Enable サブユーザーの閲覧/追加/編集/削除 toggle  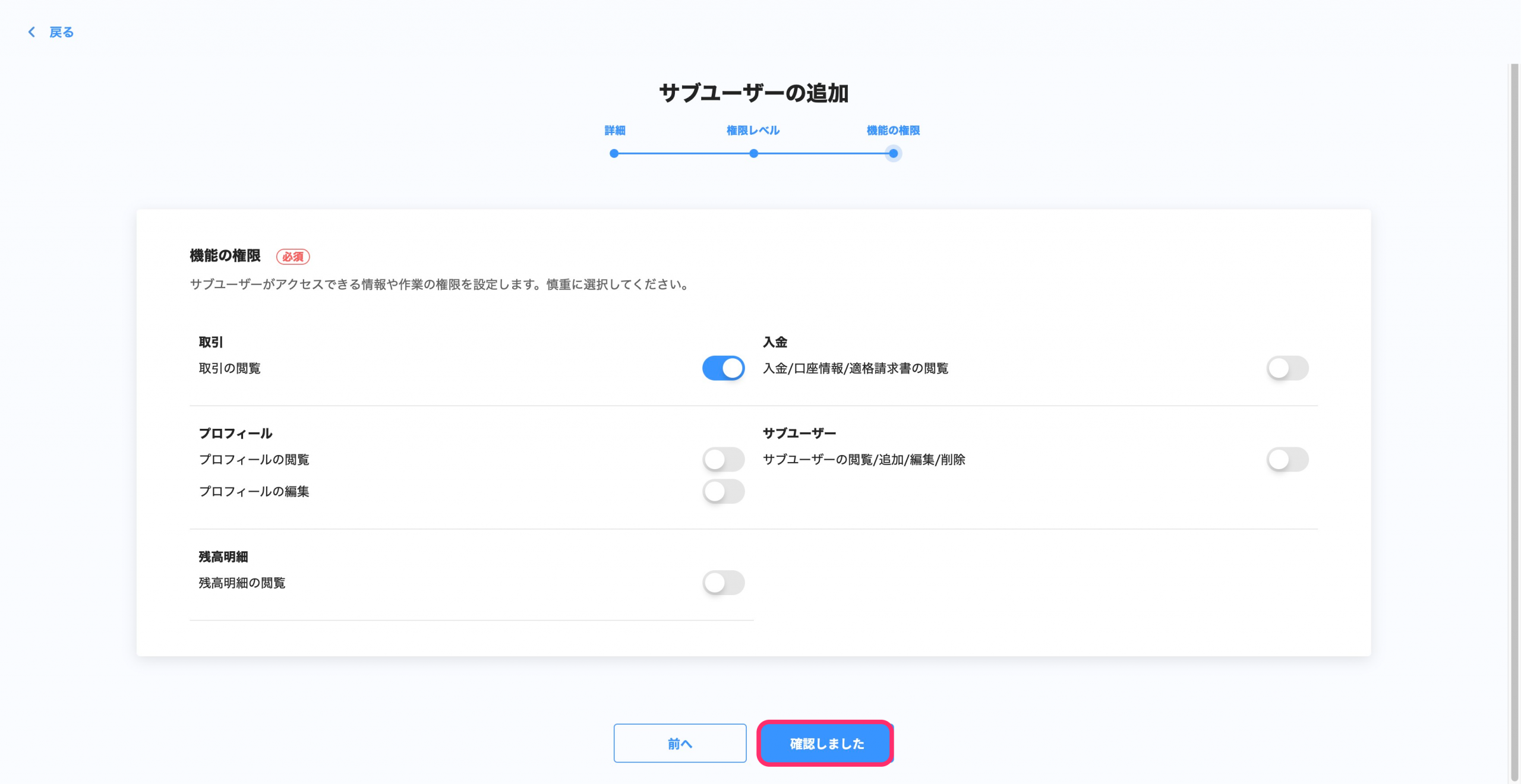coord(1288,460)
